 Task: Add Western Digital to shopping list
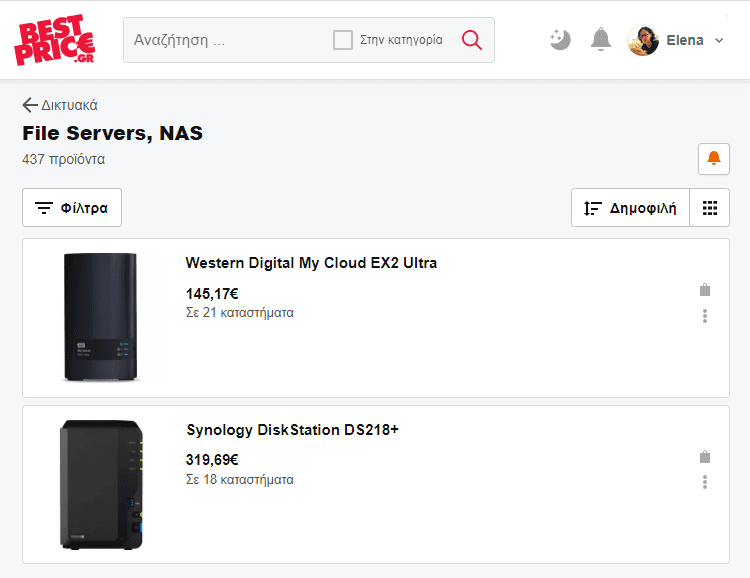tap(705, 289)
